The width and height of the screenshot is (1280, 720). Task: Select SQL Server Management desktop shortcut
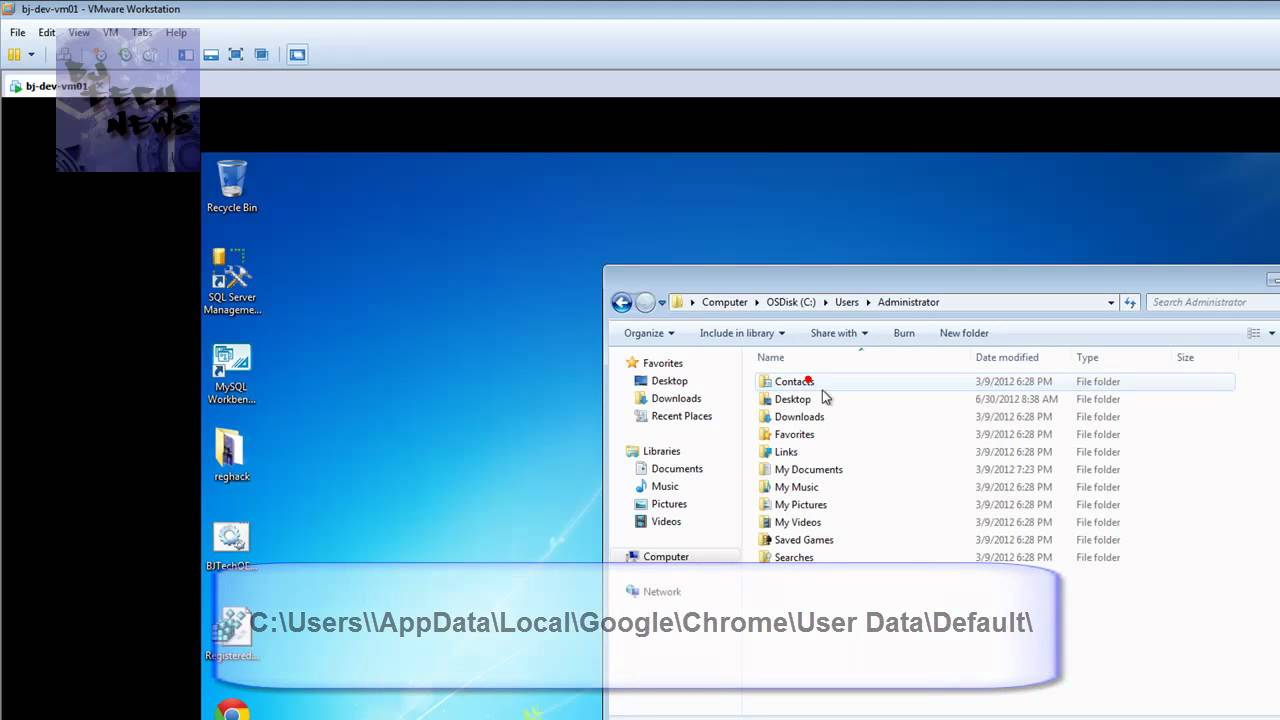(x=232, y=282)
